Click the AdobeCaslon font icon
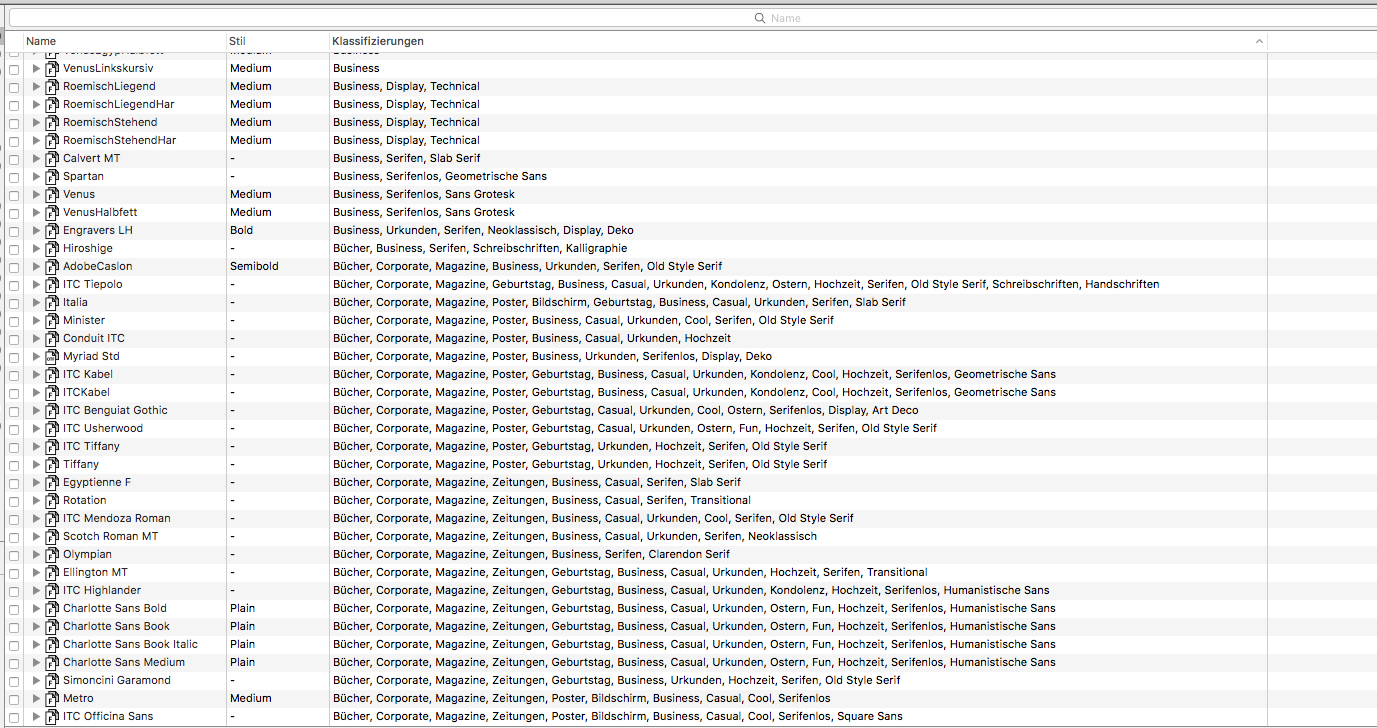 click(x=52, y=266)
